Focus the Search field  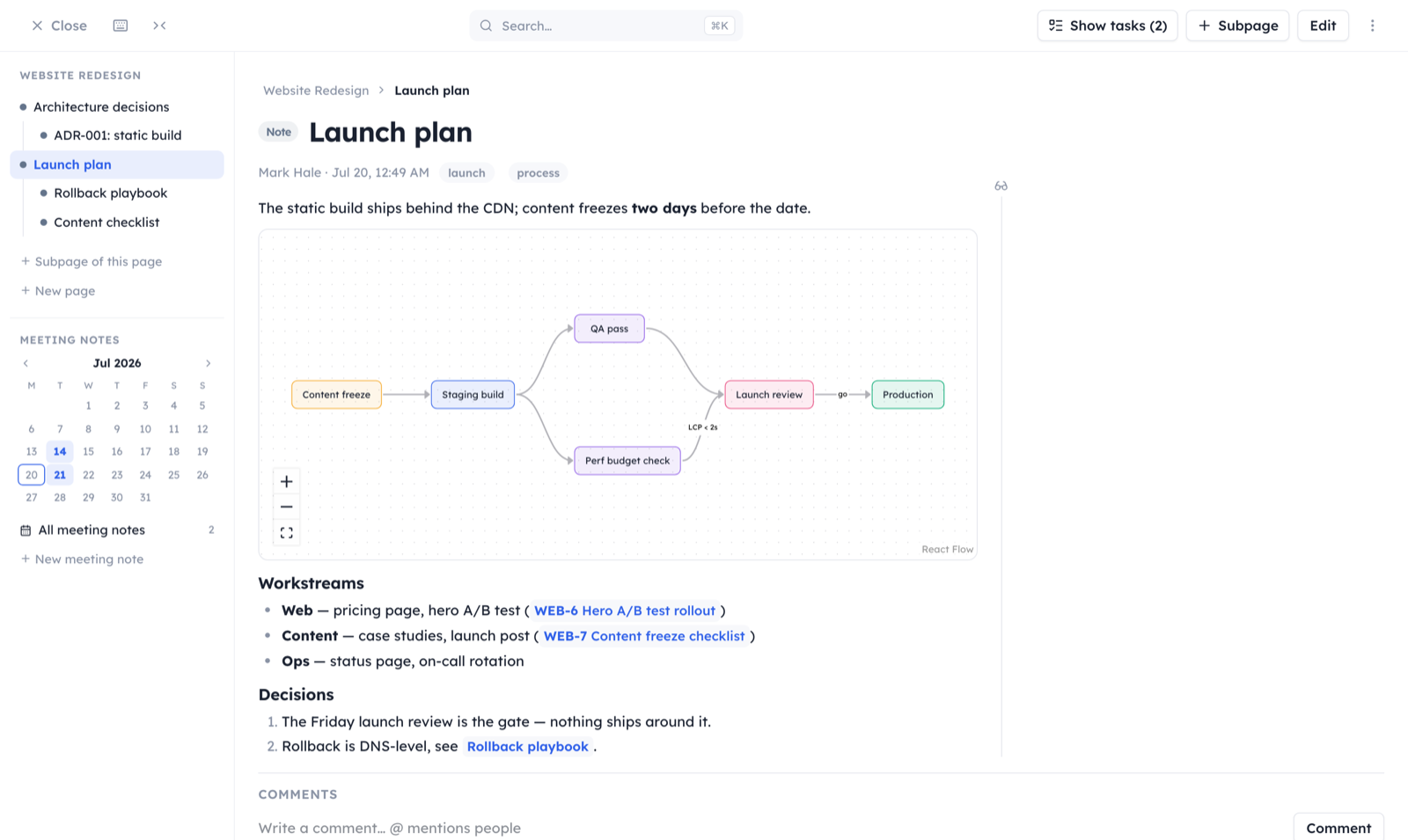pyautogui.click(x=606, y=26)
